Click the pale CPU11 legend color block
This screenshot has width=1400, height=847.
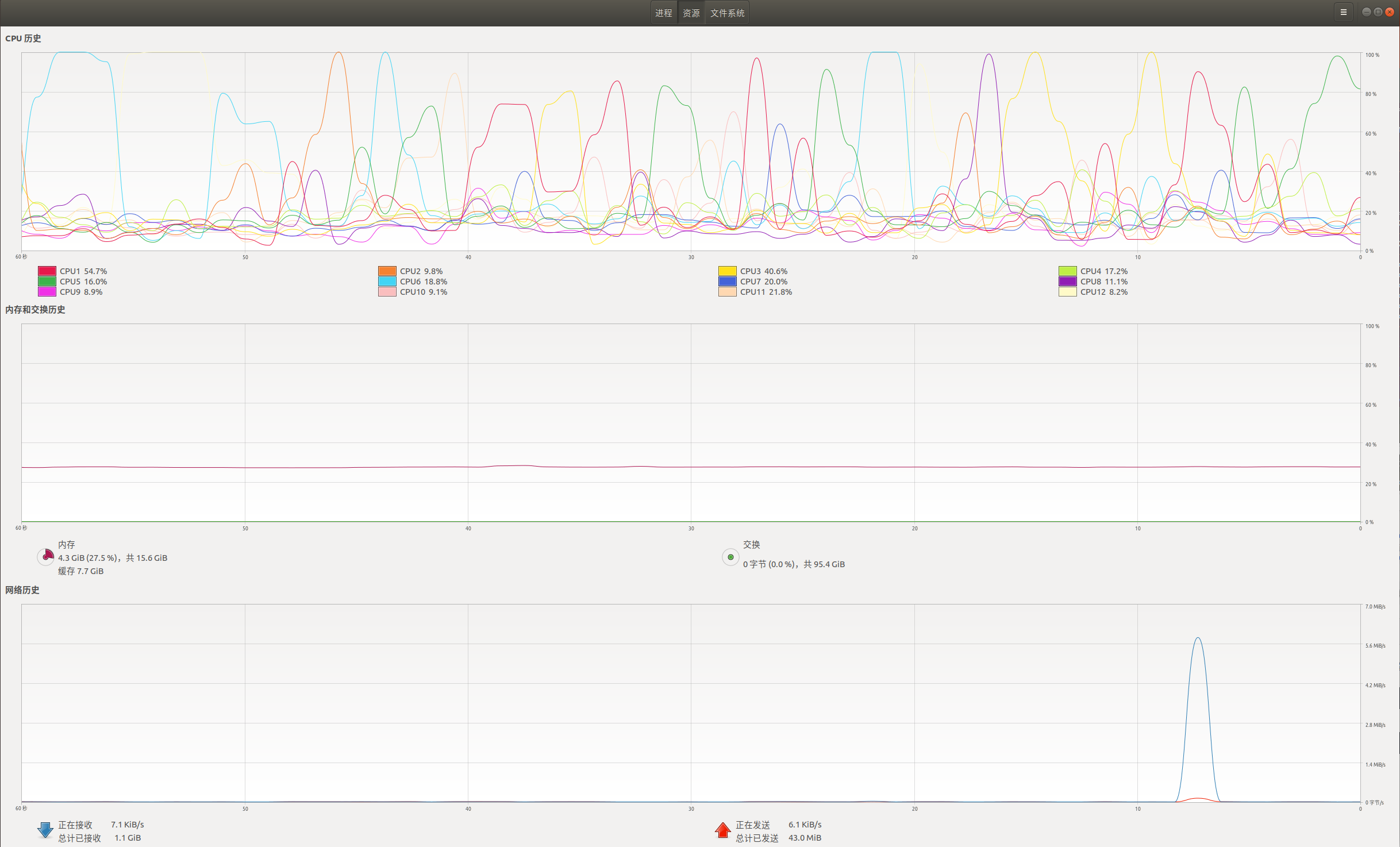[x=726, y=292]
